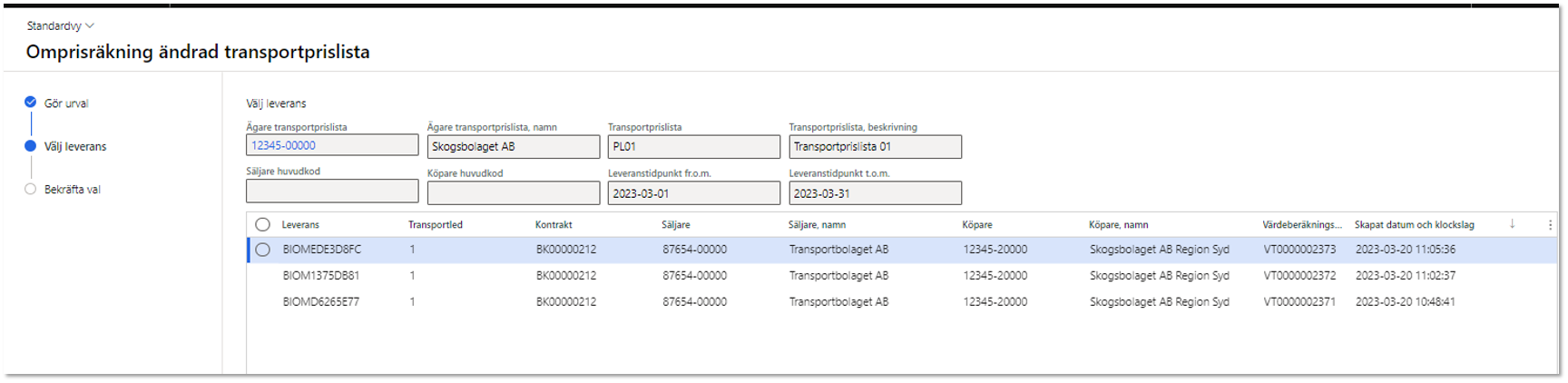Click the empty Köpare huvudkod field

(x=514, y=193)
